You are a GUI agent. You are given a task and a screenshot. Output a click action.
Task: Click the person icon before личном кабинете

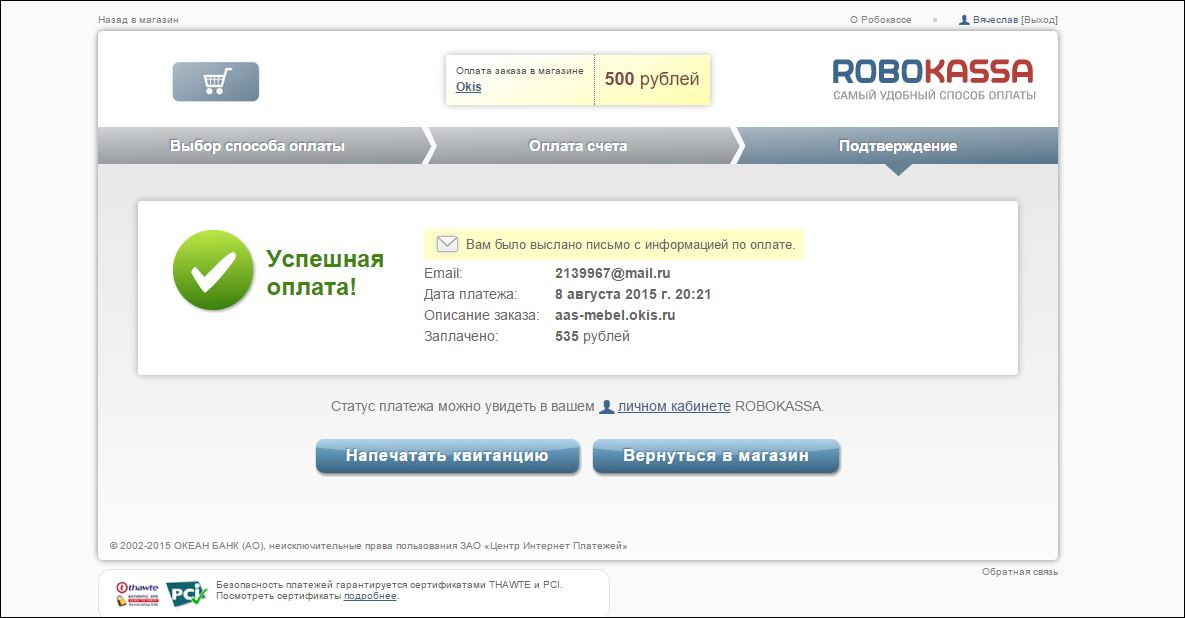coord(607,406)
